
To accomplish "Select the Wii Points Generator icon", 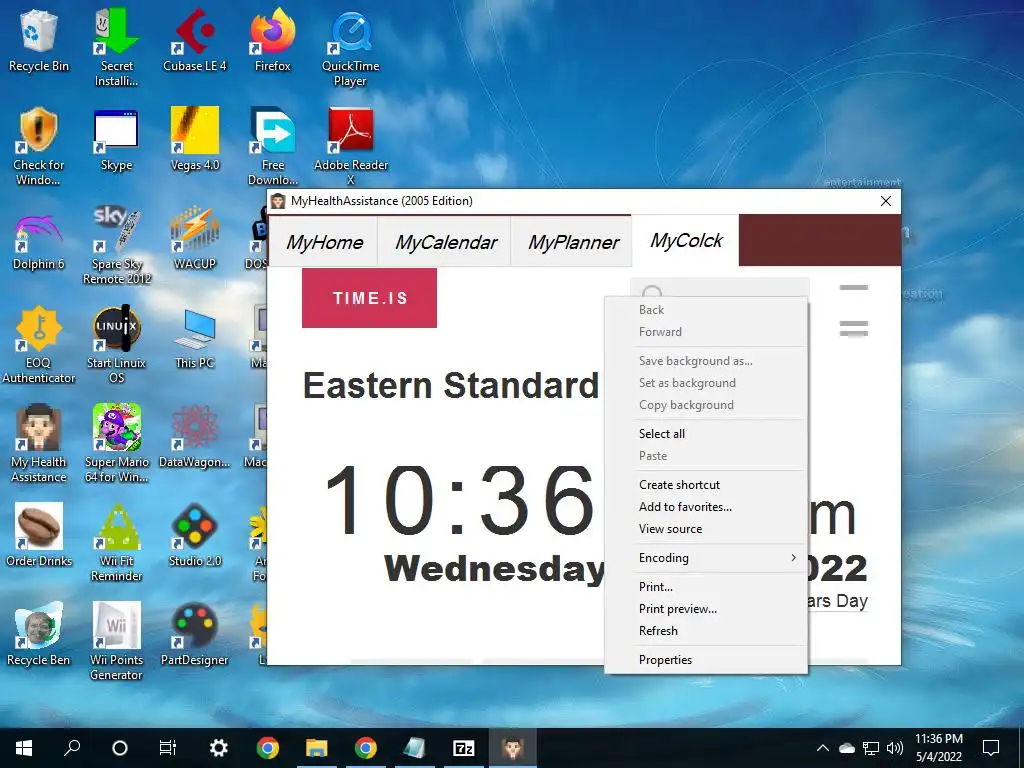I will [x=116, y=643].
